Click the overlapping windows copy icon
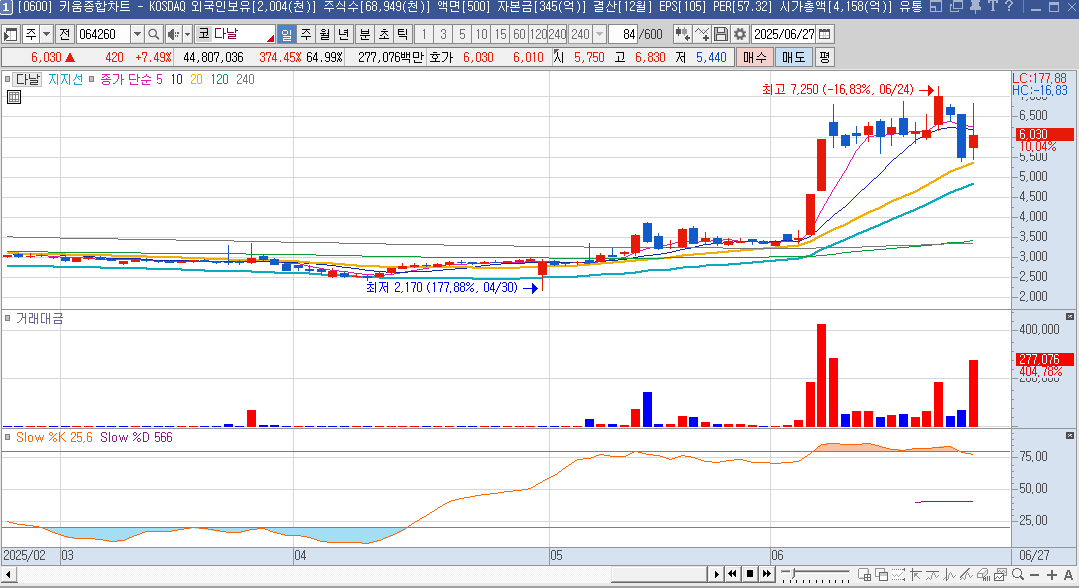Viewport: 1079px width, 588px height. pyautogui.click(x=882, y=575)
